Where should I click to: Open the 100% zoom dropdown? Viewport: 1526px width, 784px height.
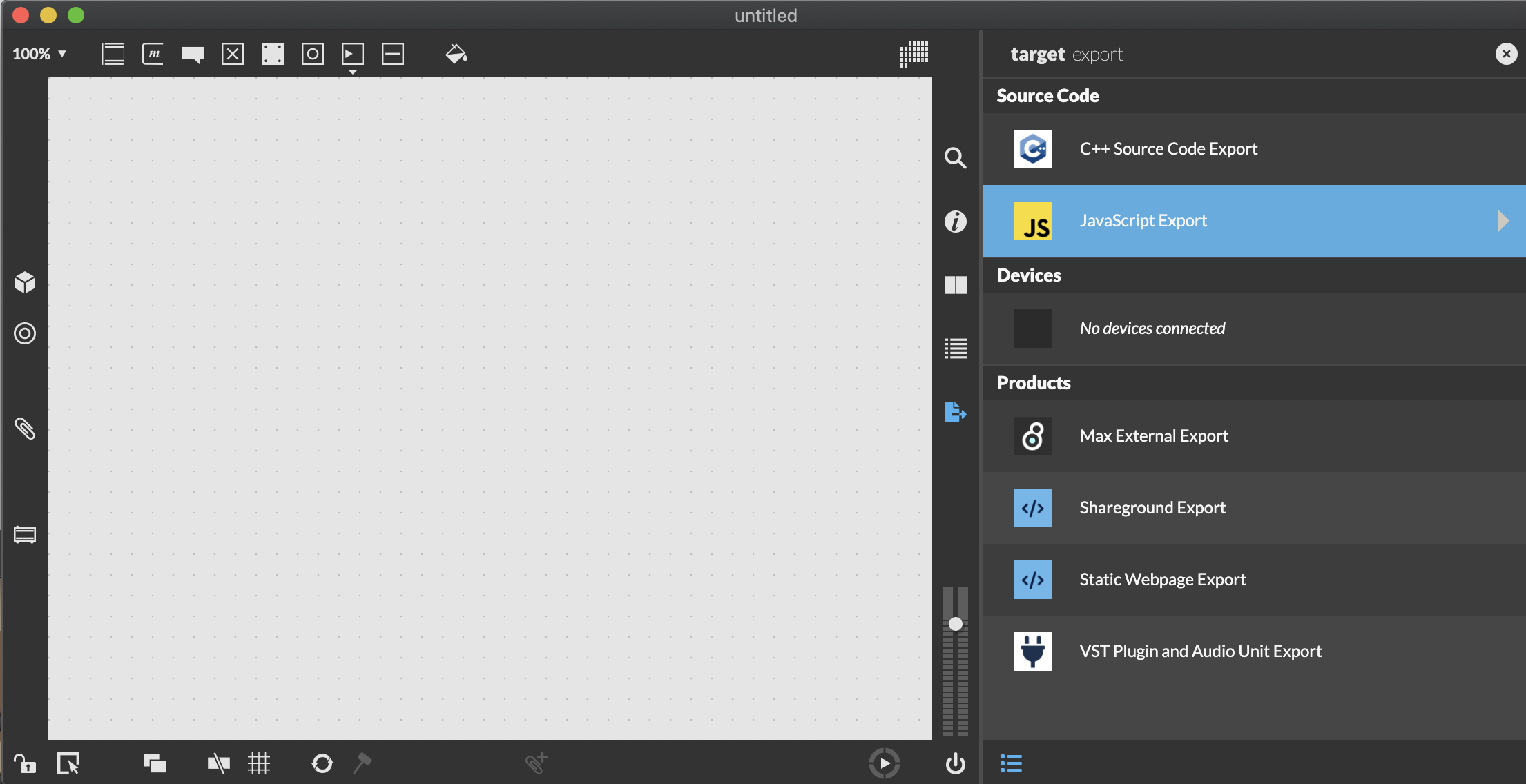point(39,54)
